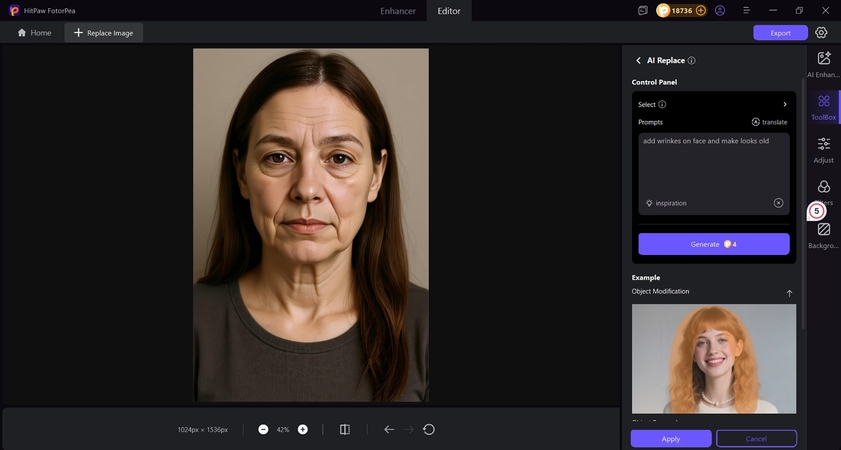This screenshot has height=450, width=841.
Task: Click the undo left arrow
Action: pos(389,429)
